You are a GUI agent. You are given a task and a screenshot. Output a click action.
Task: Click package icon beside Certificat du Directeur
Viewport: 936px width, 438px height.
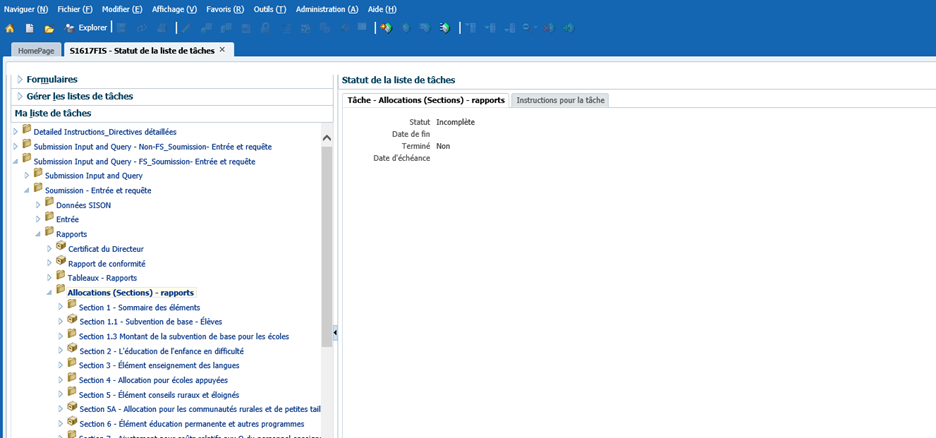coord(61,246)
